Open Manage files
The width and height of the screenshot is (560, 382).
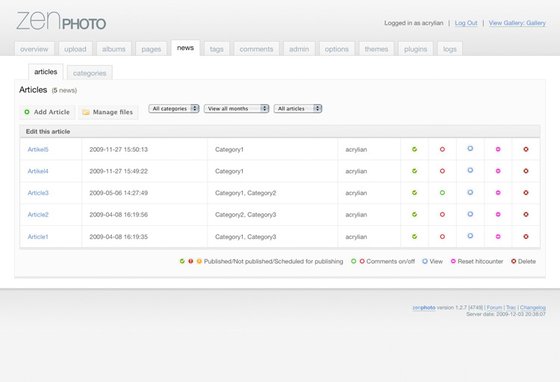tap(108, 112)
